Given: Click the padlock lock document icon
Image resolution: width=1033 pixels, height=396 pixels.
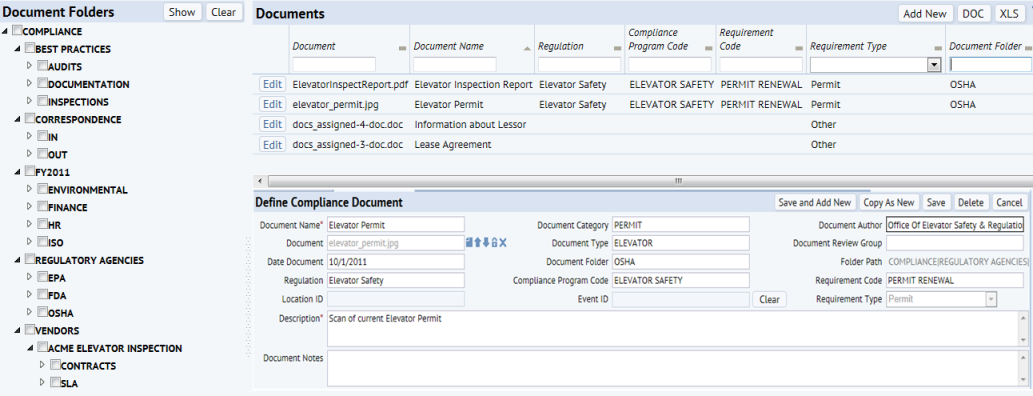Looking at the screenshot, I should tap(494, 243).
